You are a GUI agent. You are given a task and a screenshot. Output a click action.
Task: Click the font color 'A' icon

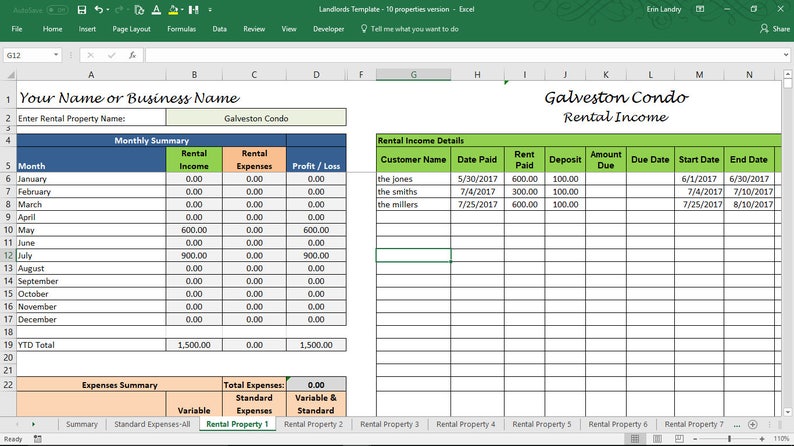(x=156, y=10)
